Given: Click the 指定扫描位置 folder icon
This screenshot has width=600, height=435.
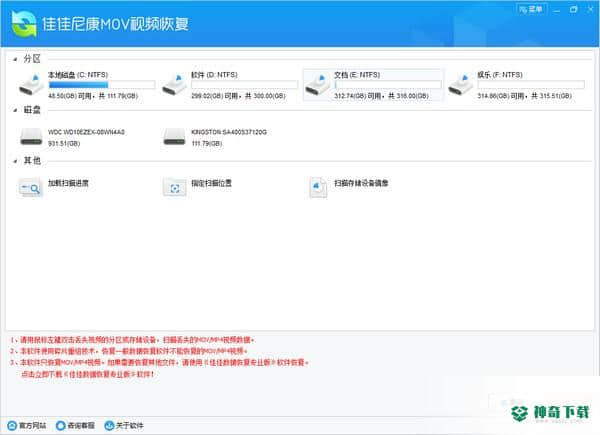Looking at the screenshot, I should coord(174,187).
